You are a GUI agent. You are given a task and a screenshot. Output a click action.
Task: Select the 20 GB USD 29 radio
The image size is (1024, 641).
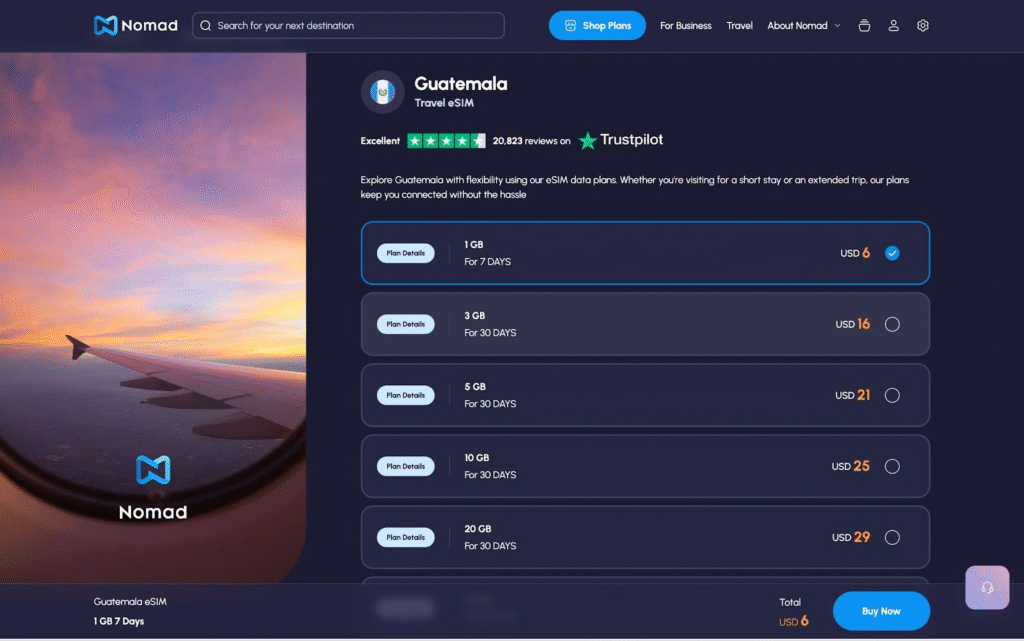[892, 538]
